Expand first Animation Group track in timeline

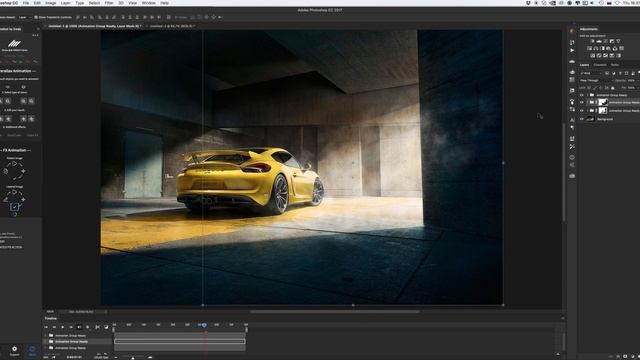coord(46,336)
